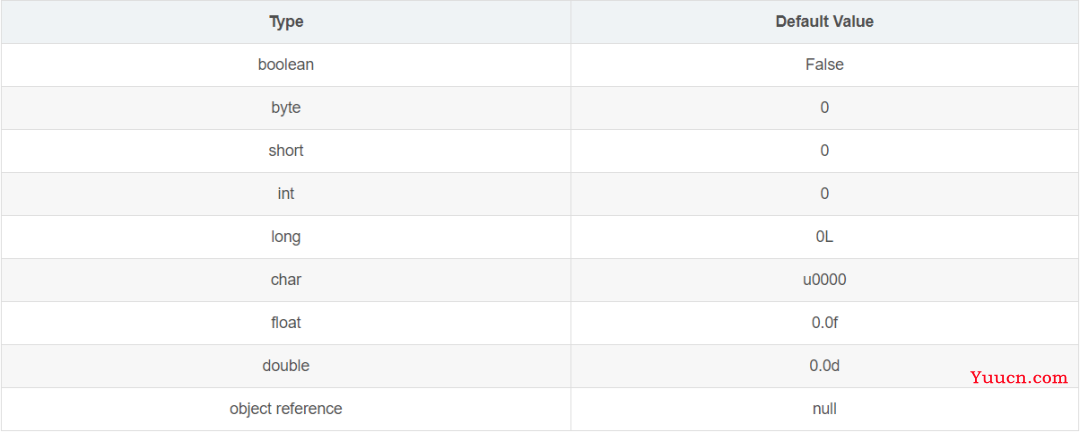The width and height of the screenshot is (1080, 432).
Task: Click the short row's 0 value
Action: [x=824, y=151]
